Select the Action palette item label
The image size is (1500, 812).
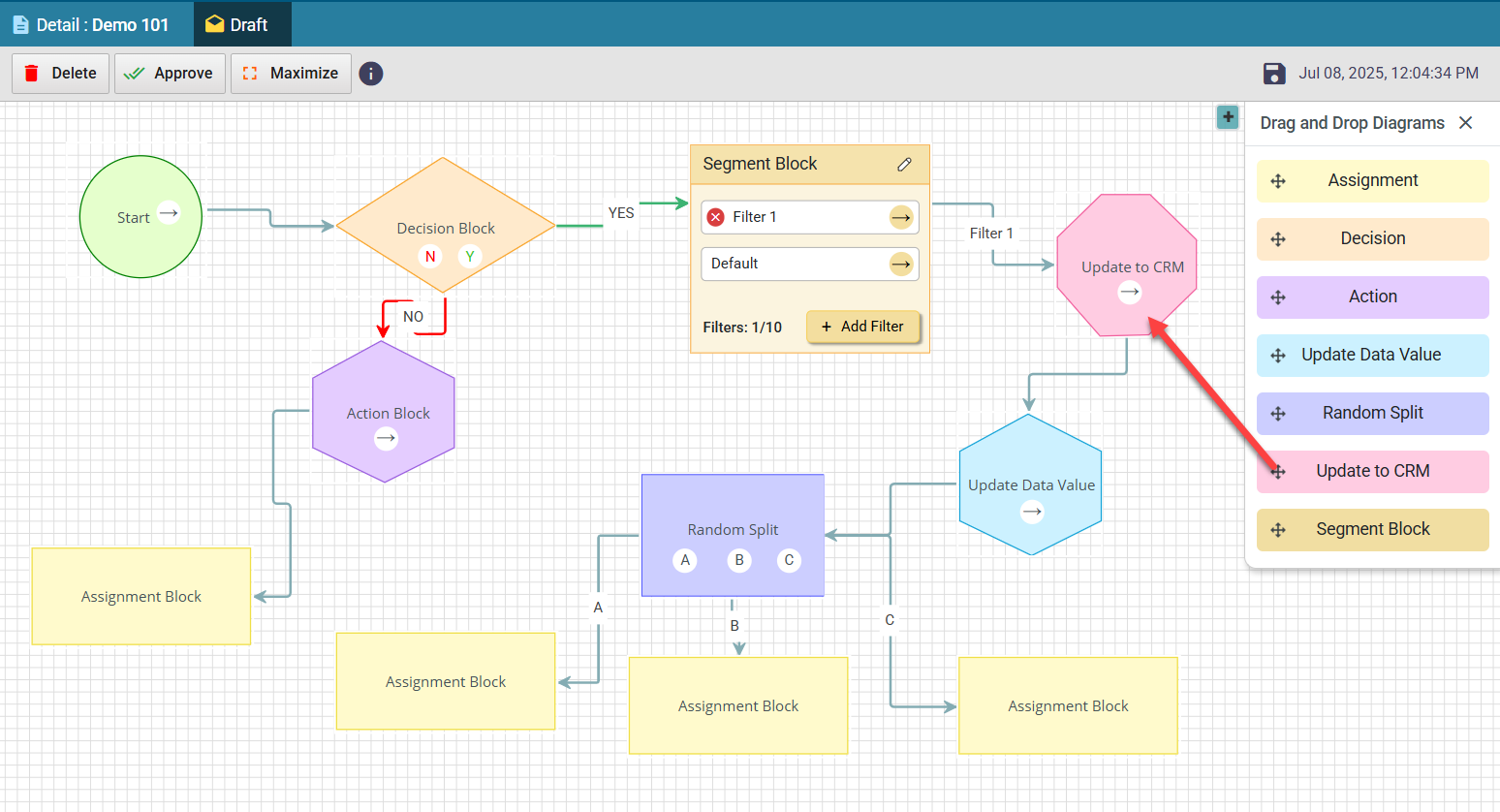(1373, 297)
